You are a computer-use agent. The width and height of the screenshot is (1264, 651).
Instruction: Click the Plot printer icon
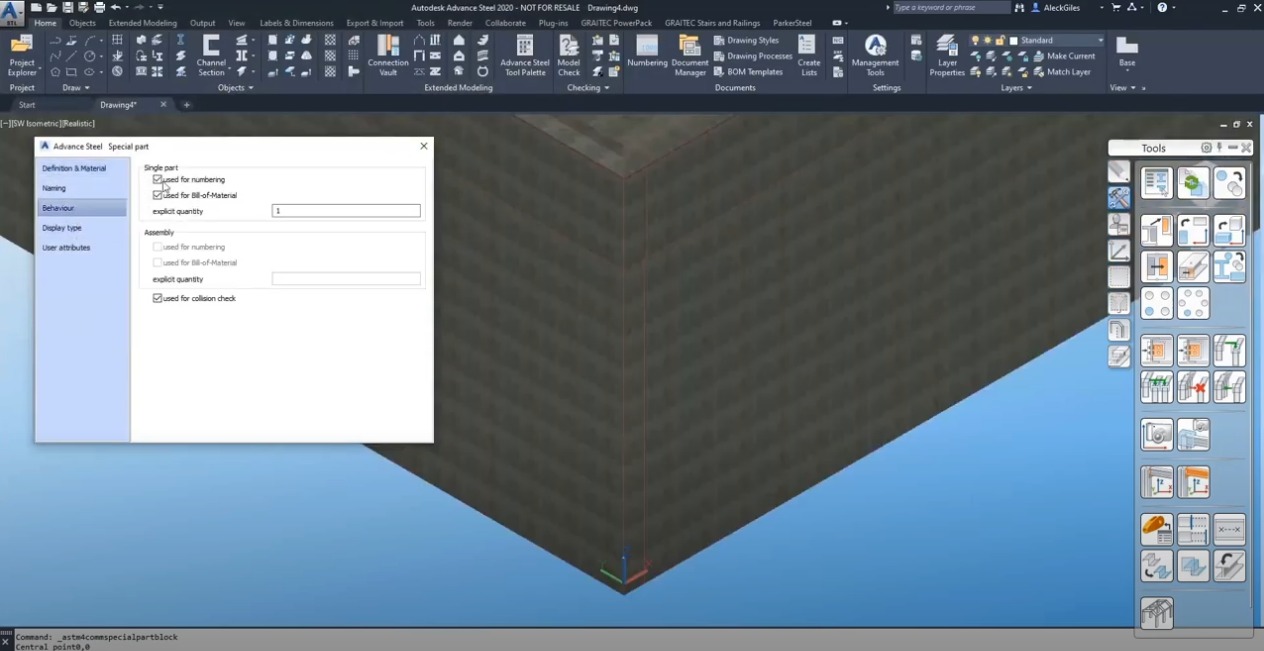tap(99, 7)
